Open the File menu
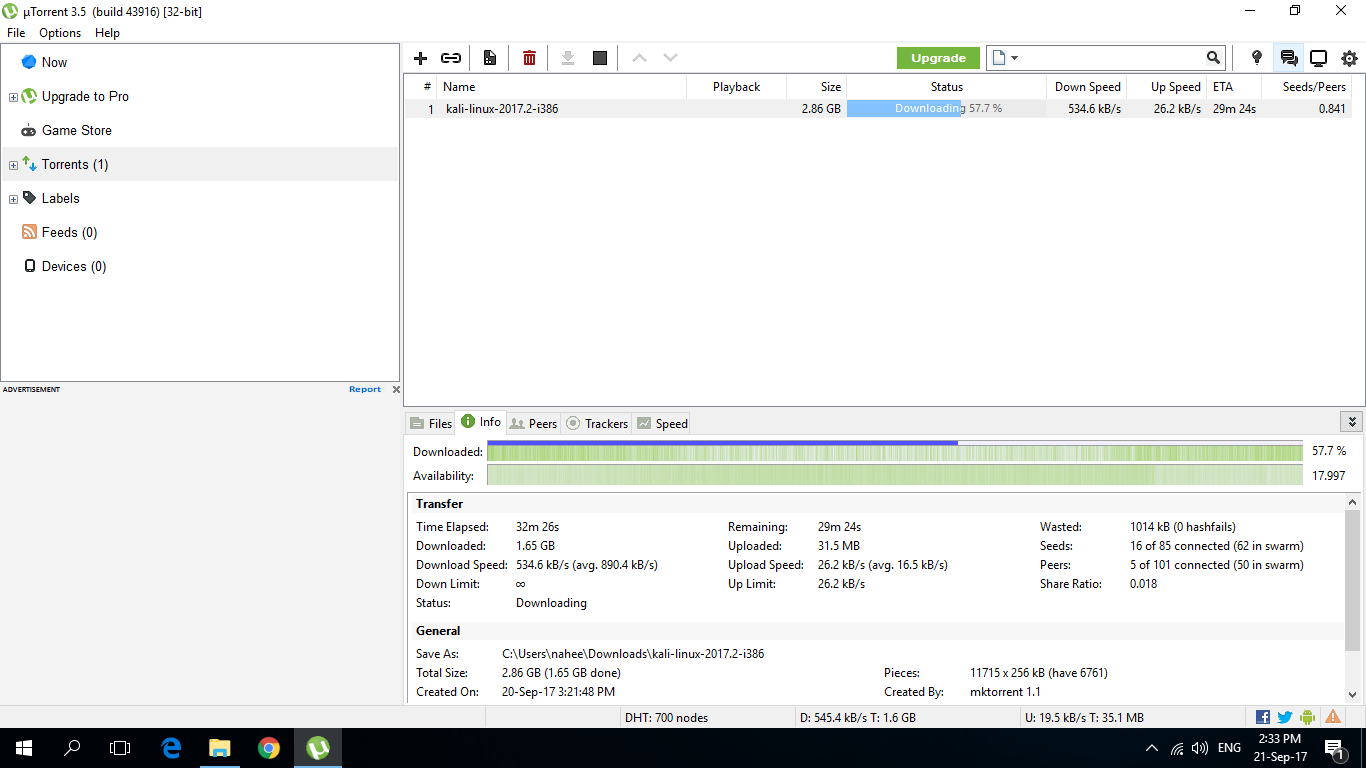1366x768 pixels. pos(16,33)
